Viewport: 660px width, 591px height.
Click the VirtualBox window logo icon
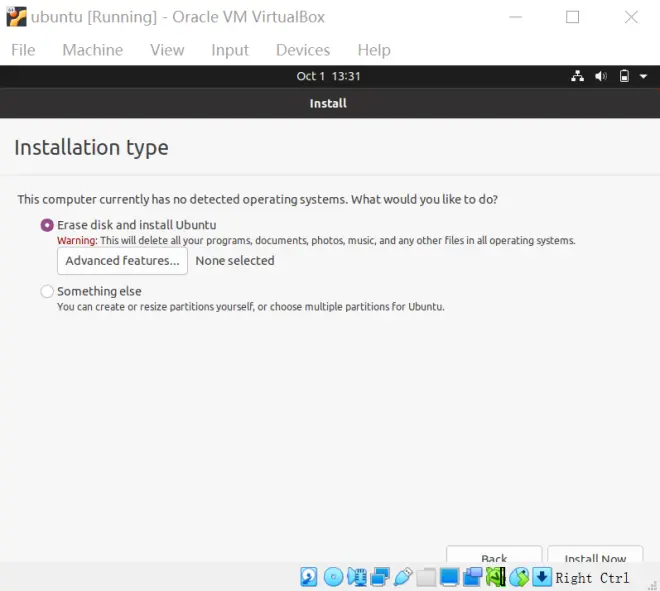point(16,17)
